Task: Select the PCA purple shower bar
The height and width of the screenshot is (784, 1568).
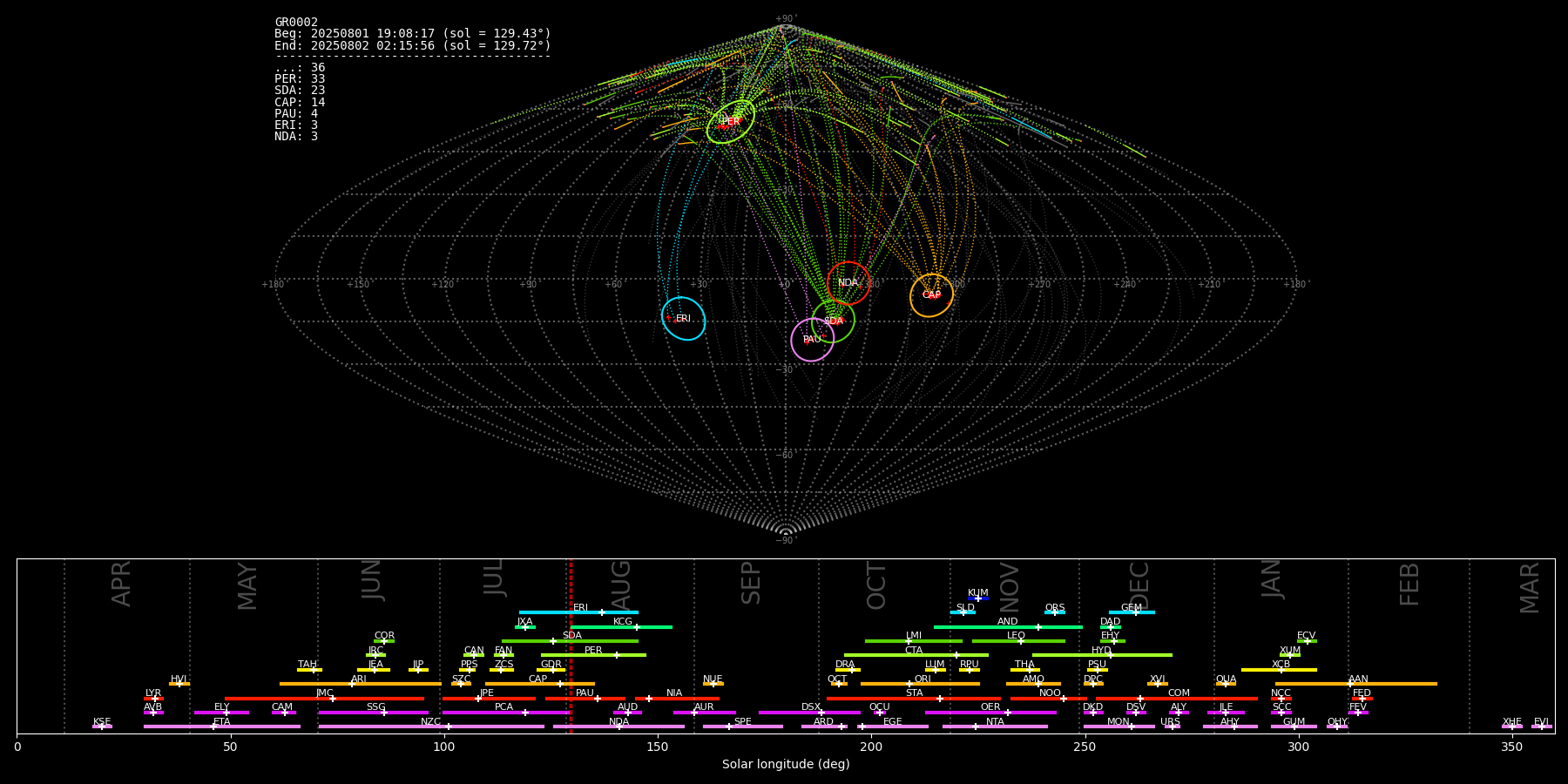Action: click(505, 713)
